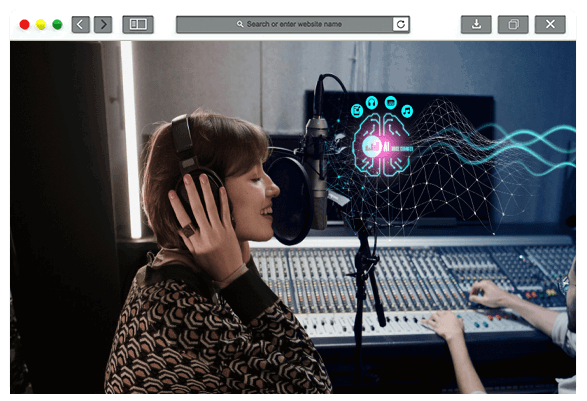This screenshot has width=587, height=401.
Task: Toggle the sidebar panel button
Action: tap(138, 25)
